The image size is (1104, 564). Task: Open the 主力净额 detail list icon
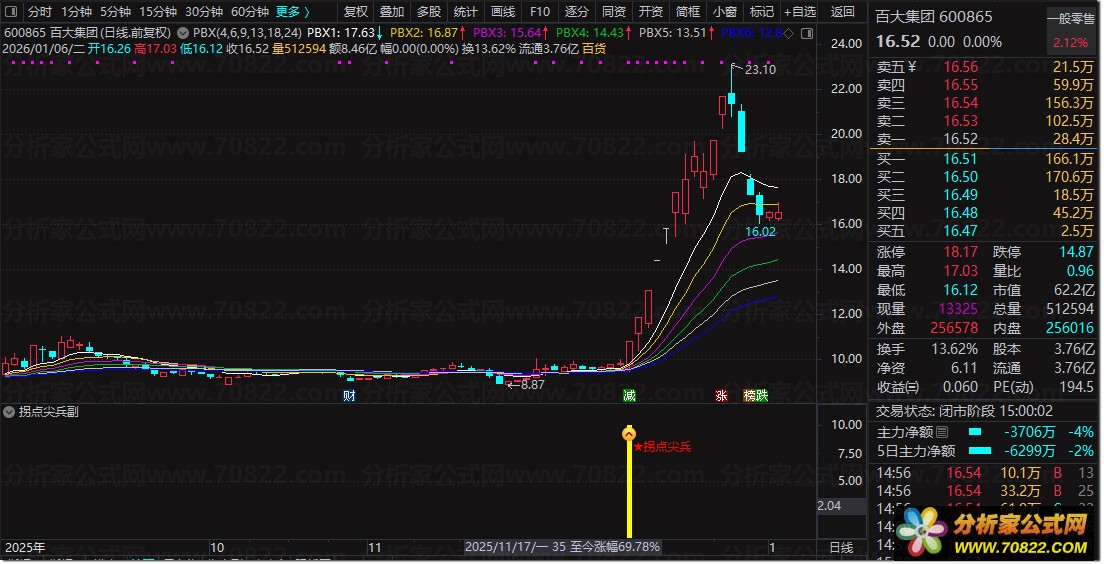[x=942, y=432]
